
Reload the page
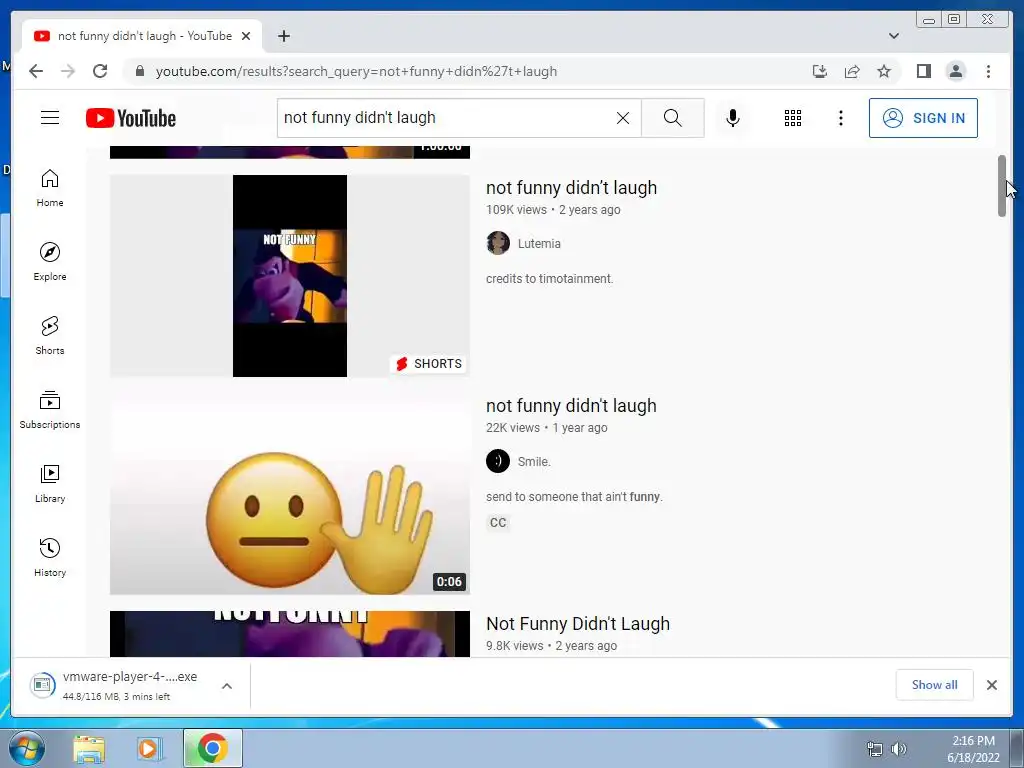pyautogui.click(x=100, y=71)
